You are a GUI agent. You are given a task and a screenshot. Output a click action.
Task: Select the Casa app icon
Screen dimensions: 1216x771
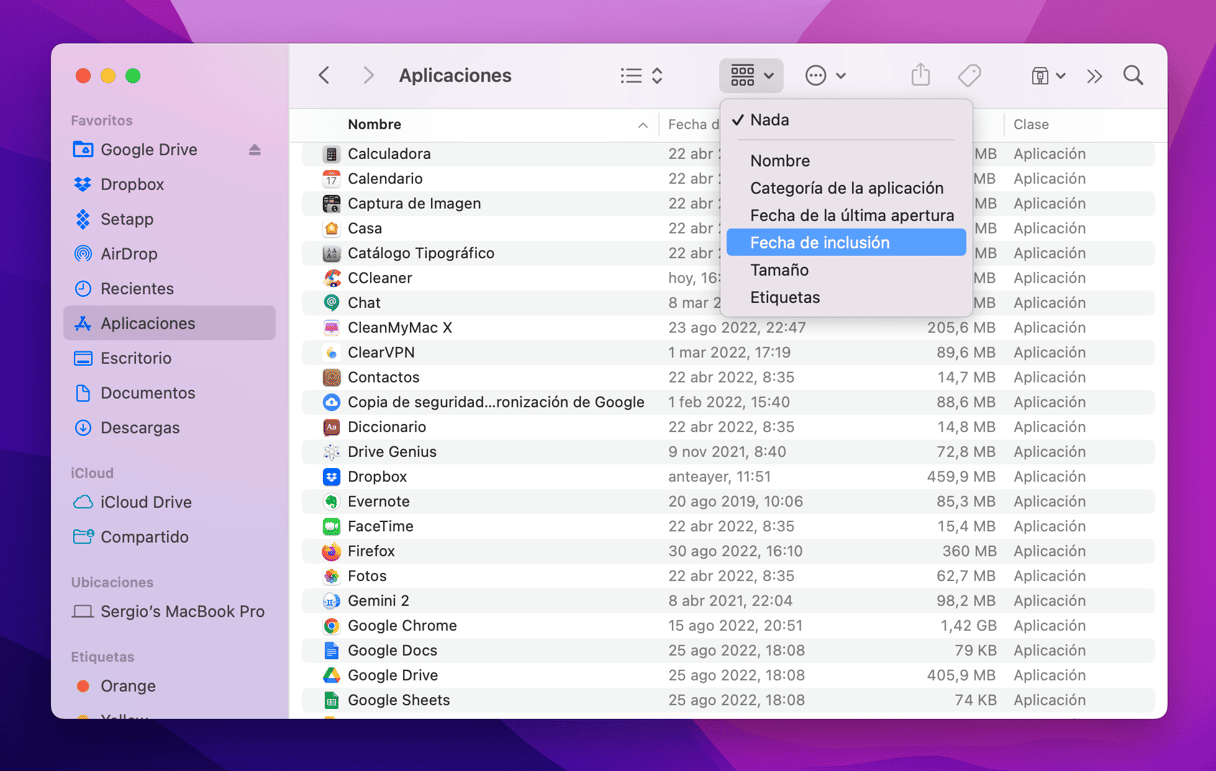[331, 228]
